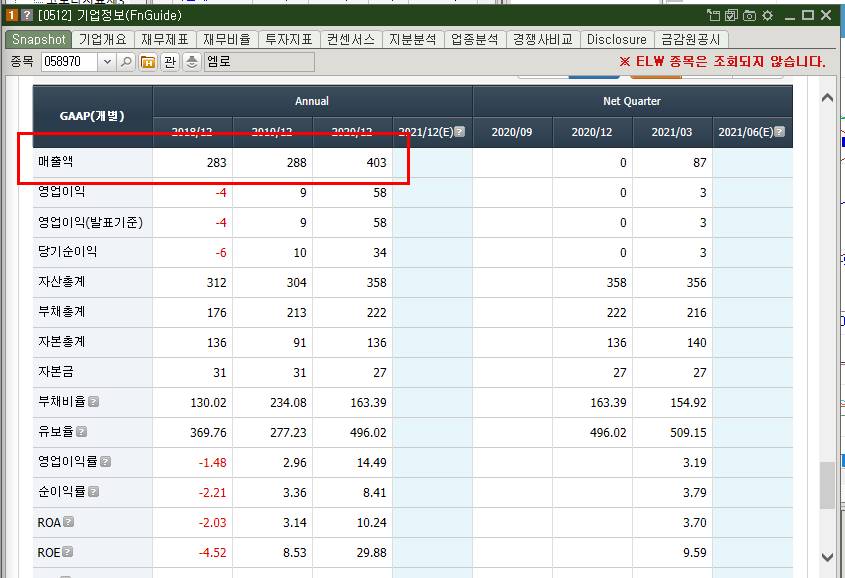
Task: View the 업종분석 tab
Action: pyautogui.click(x=475, y=39)
